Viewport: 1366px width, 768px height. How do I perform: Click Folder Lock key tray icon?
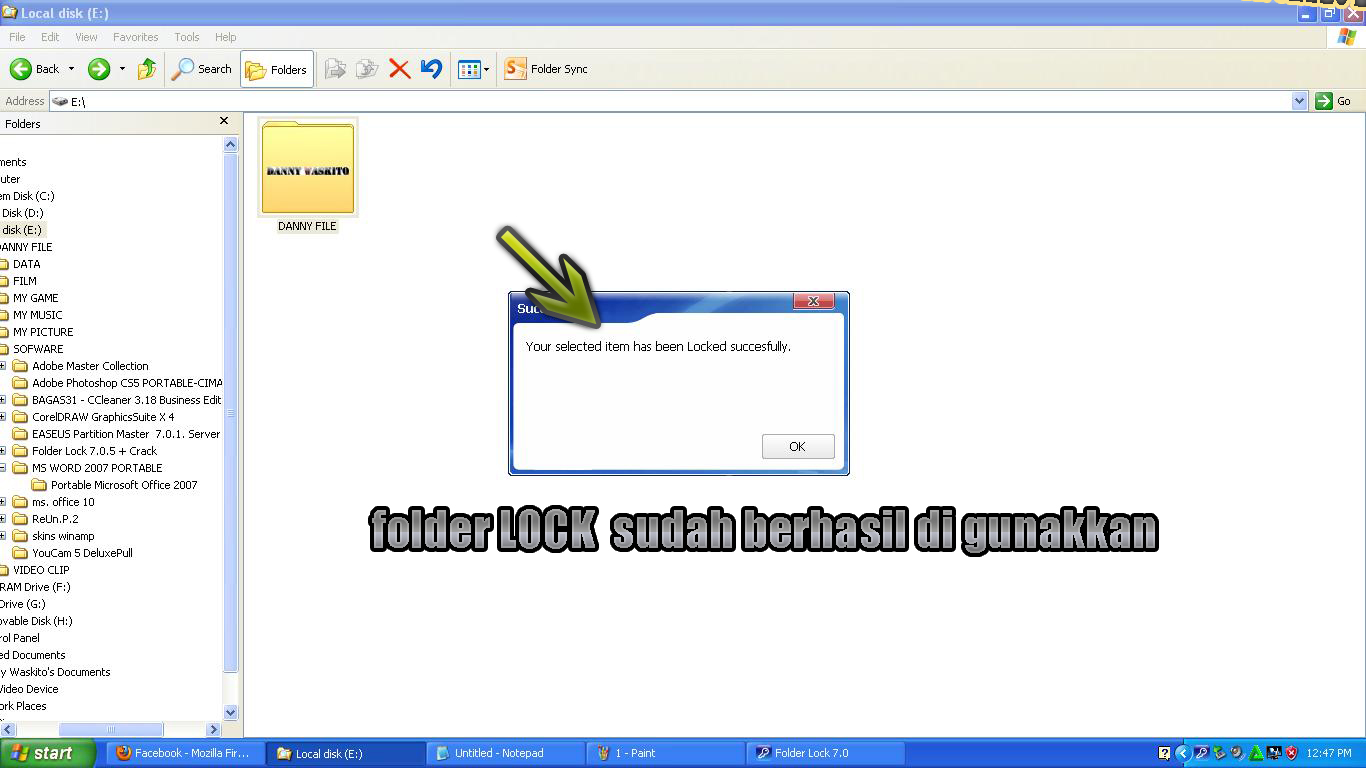point(1201,753)
